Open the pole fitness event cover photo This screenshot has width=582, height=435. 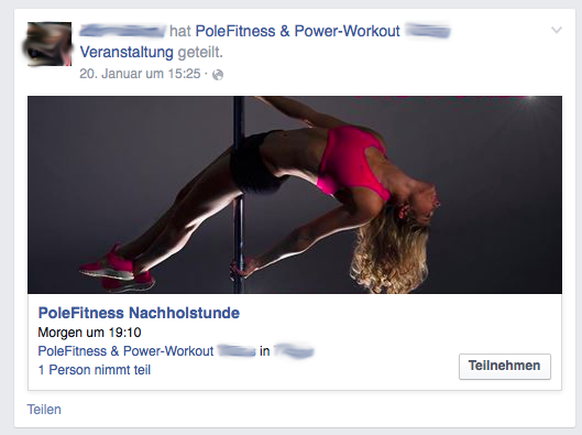295,195
